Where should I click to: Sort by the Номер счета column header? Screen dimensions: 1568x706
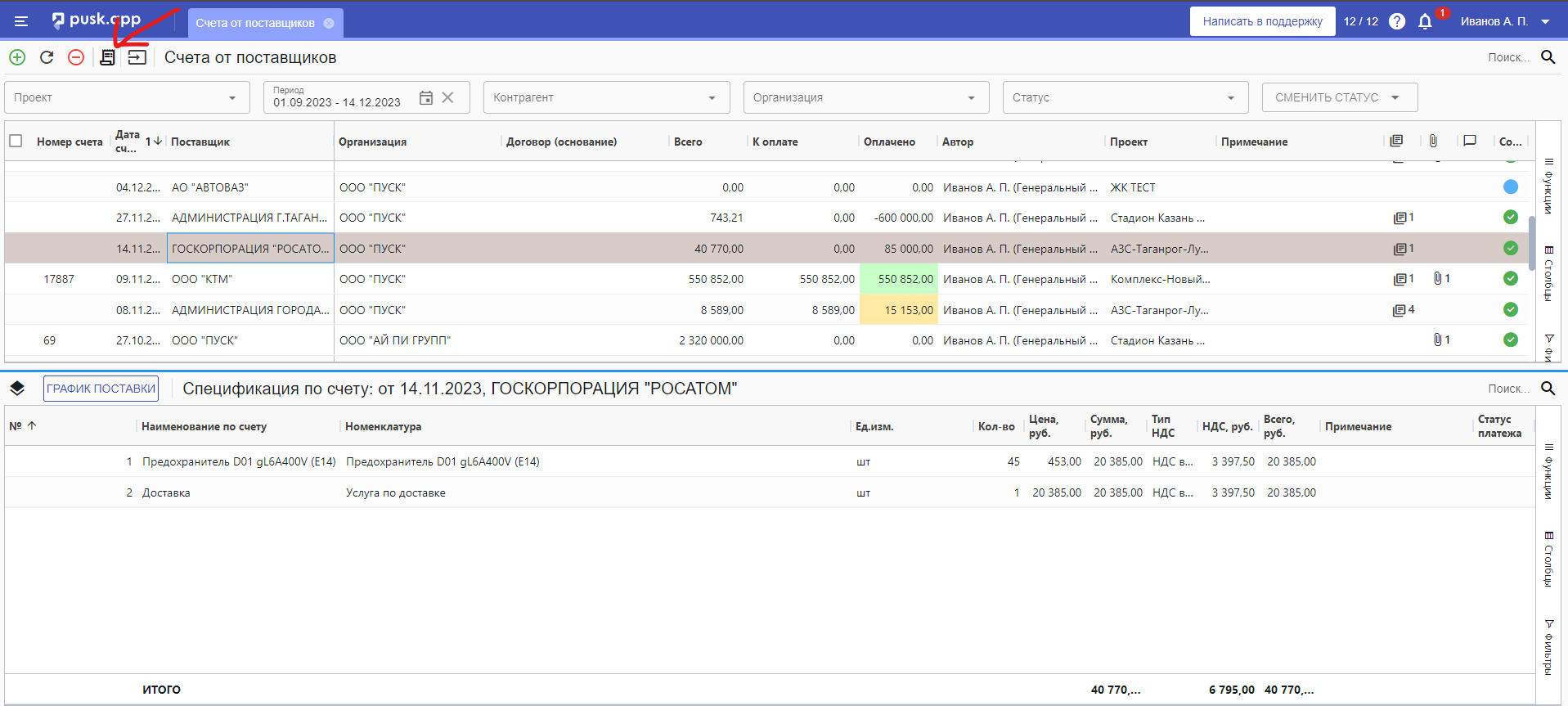click(x=70, y=142)
